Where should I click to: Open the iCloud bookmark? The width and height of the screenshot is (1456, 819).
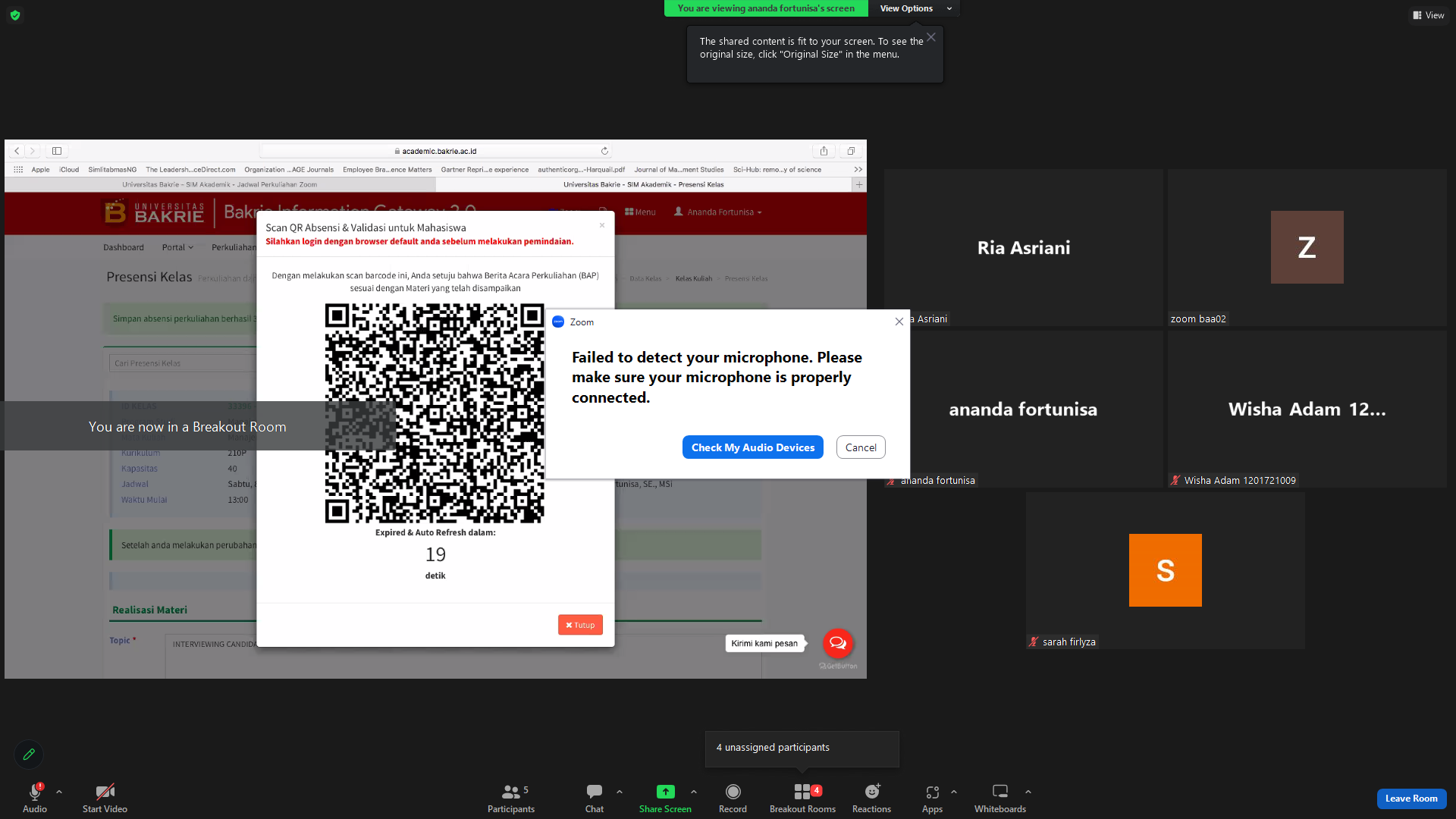(x=69, y=170)
